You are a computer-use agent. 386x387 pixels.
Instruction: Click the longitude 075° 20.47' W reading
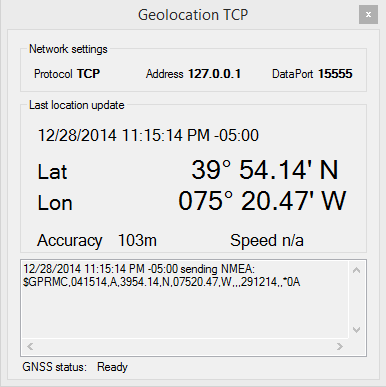pyautogui.click(x=262, y=201)
